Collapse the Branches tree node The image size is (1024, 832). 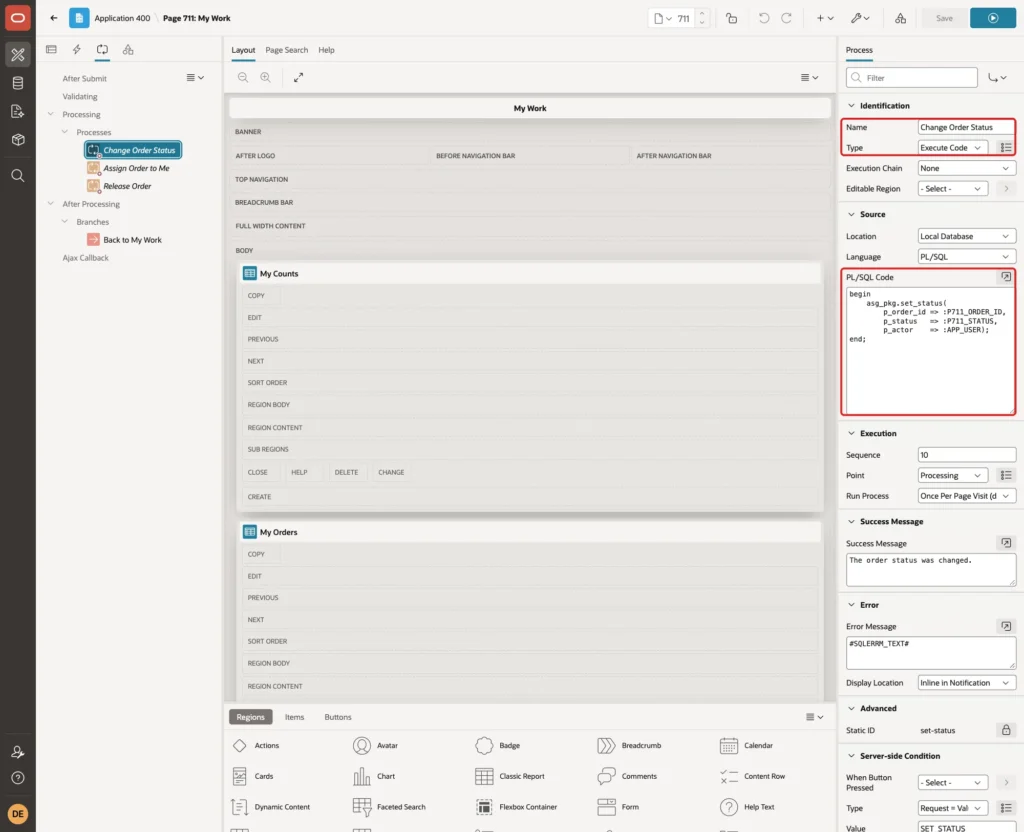point(65,221)
